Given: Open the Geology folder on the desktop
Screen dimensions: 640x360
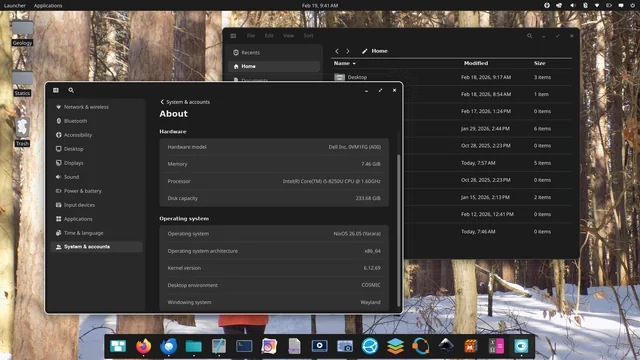Looking at the screenshot, I should pyautogui.click(x=22, y=33).
